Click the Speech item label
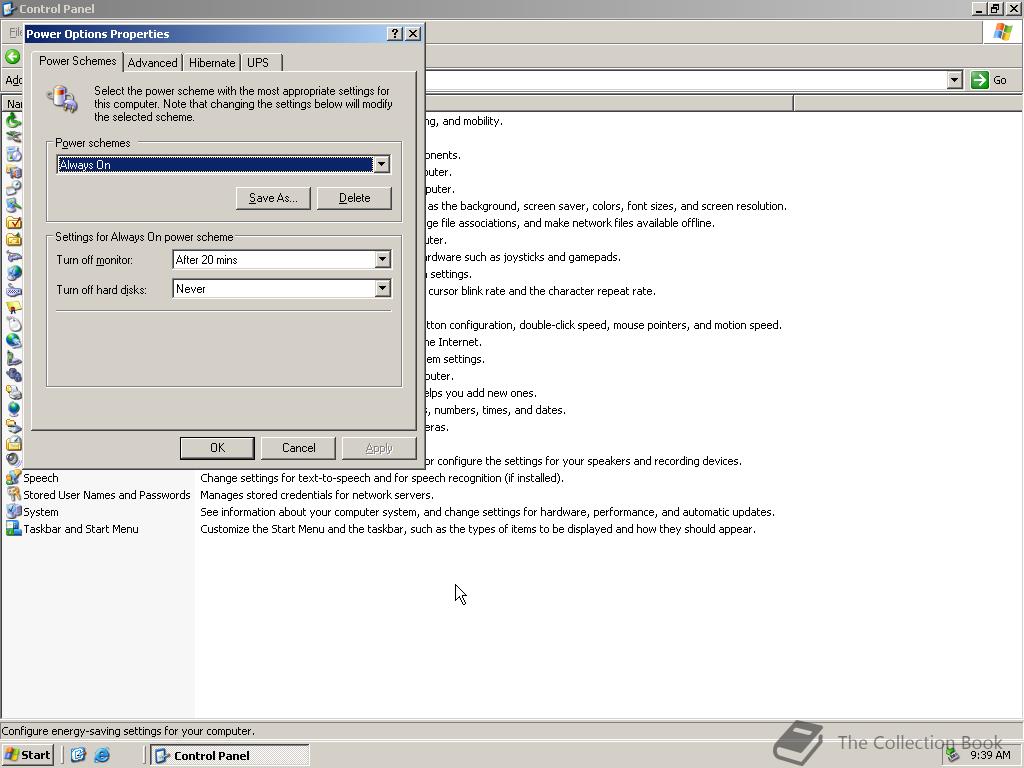The width and height of the screenshot is (1024, 768). [40, 478]
